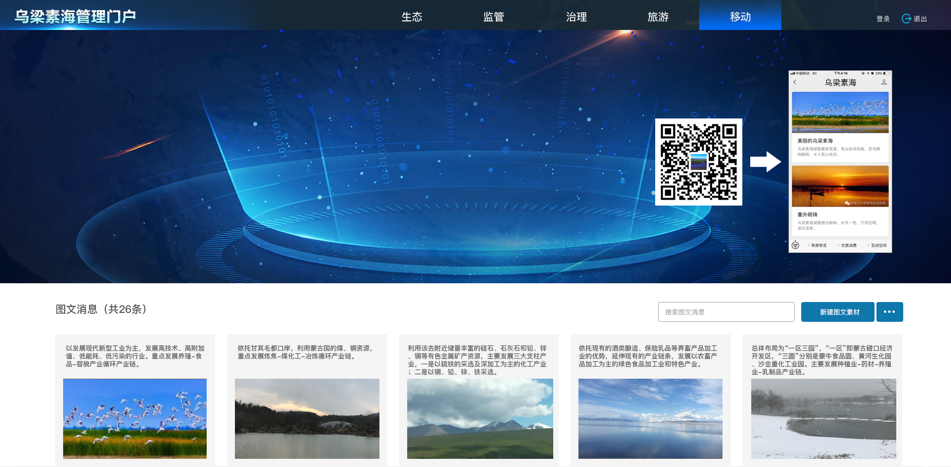Viewport: 951px width, 467px height.
Task: Click the logout (退出) icon
Action: [906, 19]
